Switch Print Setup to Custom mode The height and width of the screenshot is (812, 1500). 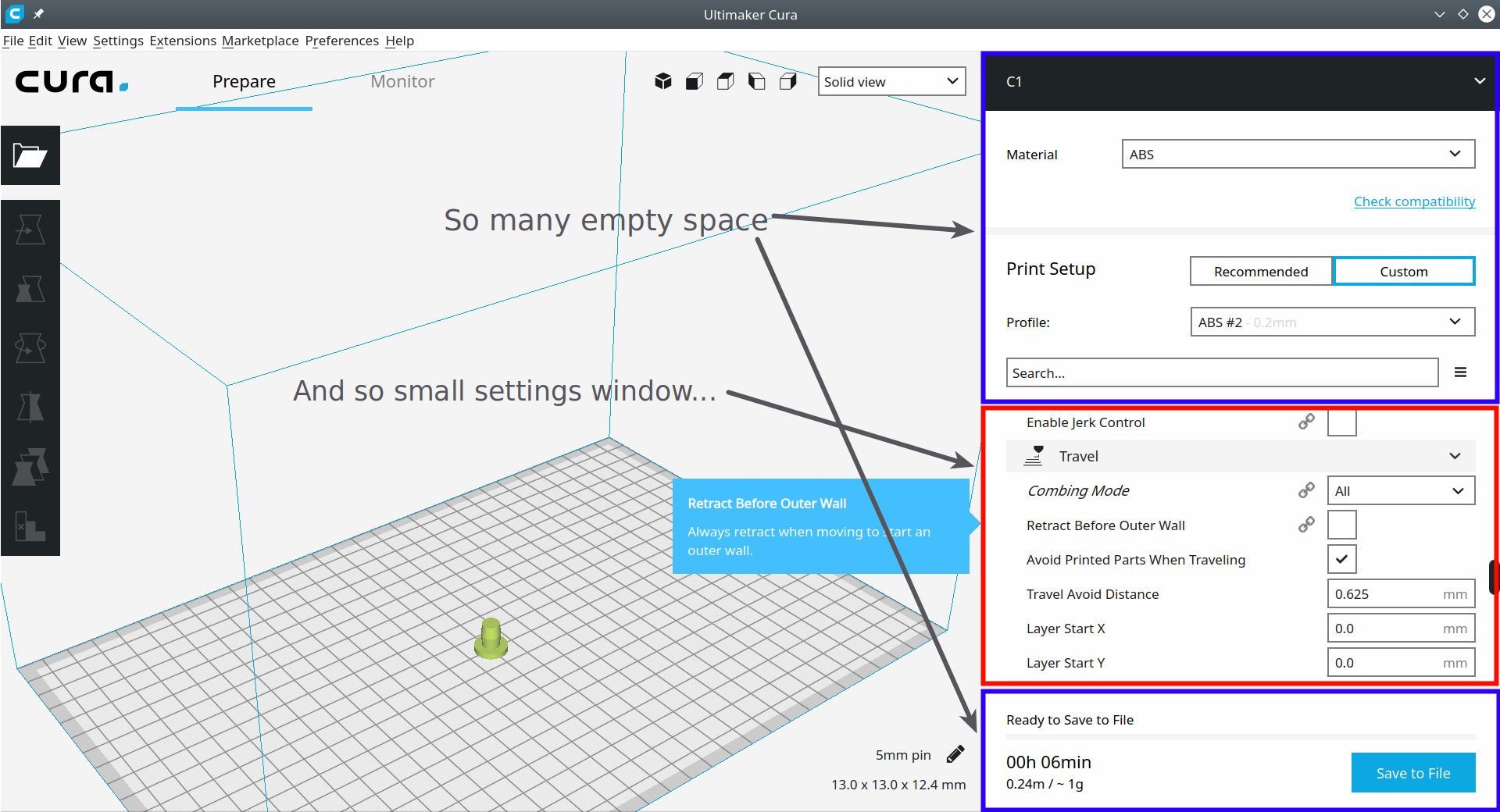coord(1404,271)
